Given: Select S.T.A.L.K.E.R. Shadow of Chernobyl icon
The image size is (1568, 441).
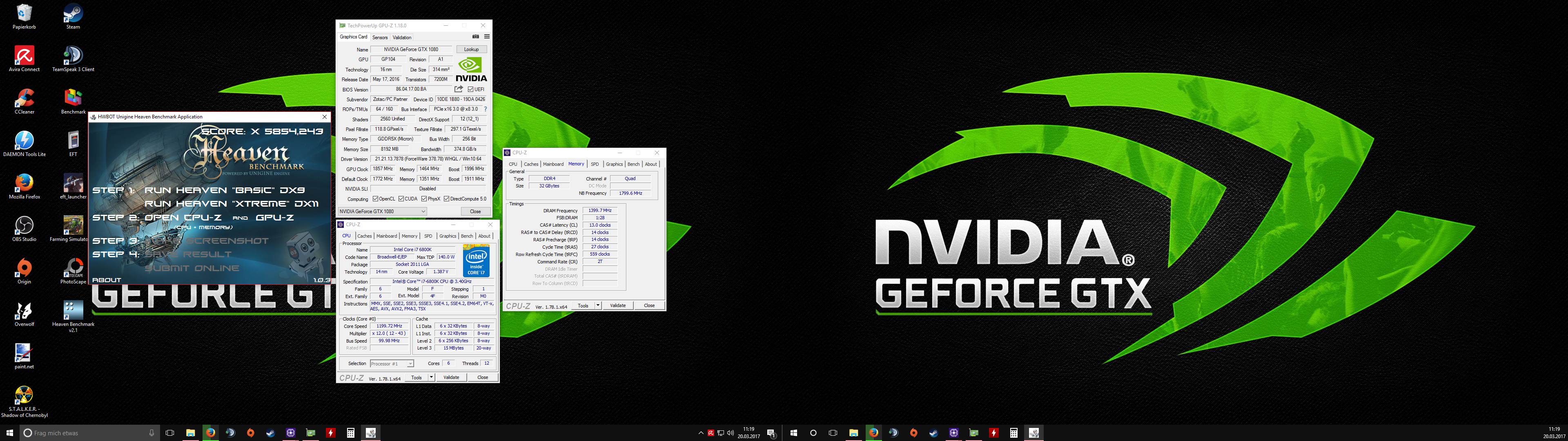Looking at the screenshot, I should [24, 402].
